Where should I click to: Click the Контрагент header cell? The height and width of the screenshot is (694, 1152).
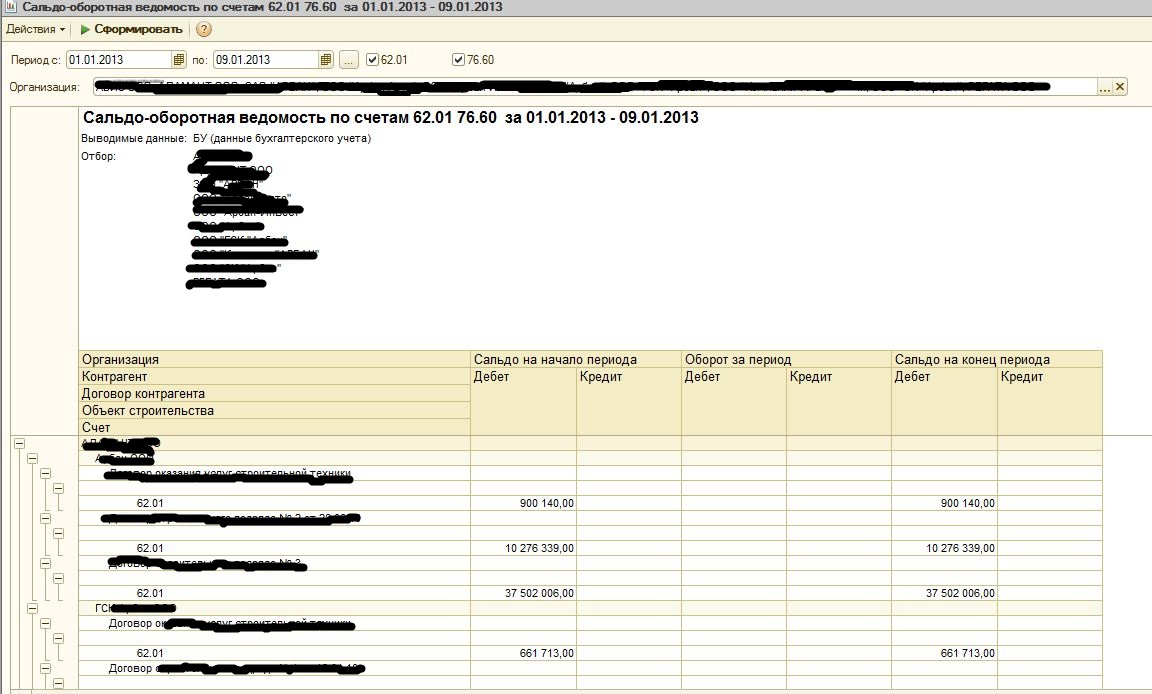pyautogui.click(x=274, y=376)
